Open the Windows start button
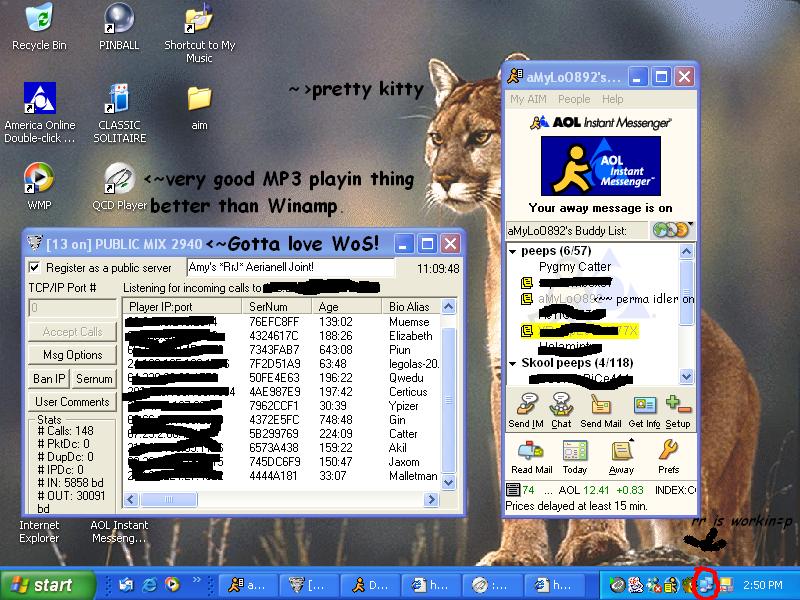 coord(48,585)
